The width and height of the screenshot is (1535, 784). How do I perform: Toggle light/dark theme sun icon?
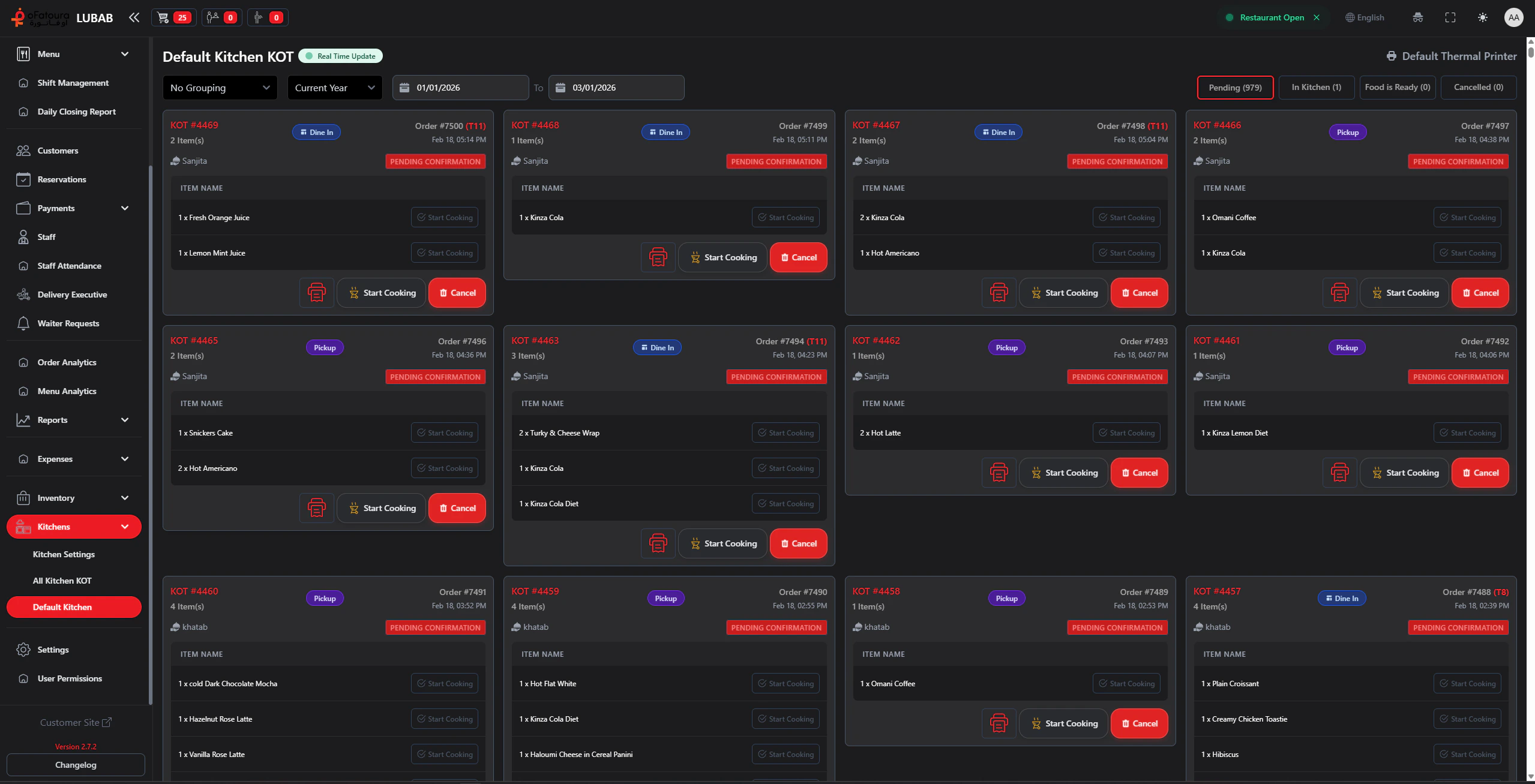[x=1482, y=17]
